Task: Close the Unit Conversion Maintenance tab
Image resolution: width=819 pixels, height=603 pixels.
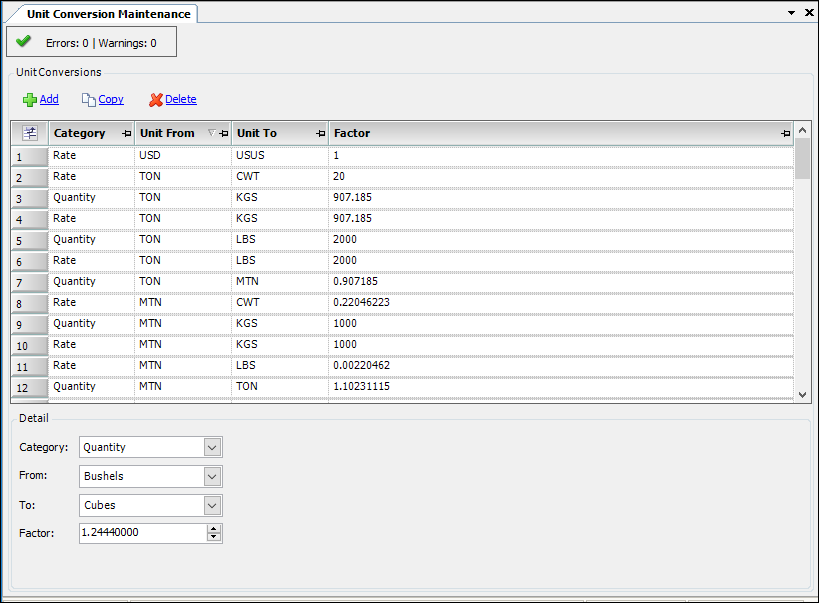Action: (809, 13)
